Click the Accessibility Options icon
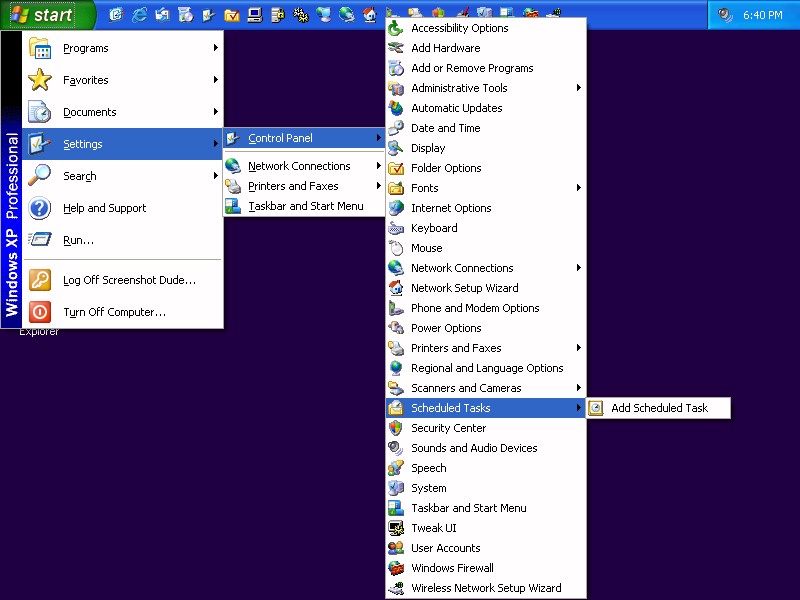This screenshot has height=600, width=800. click(396, 28)
